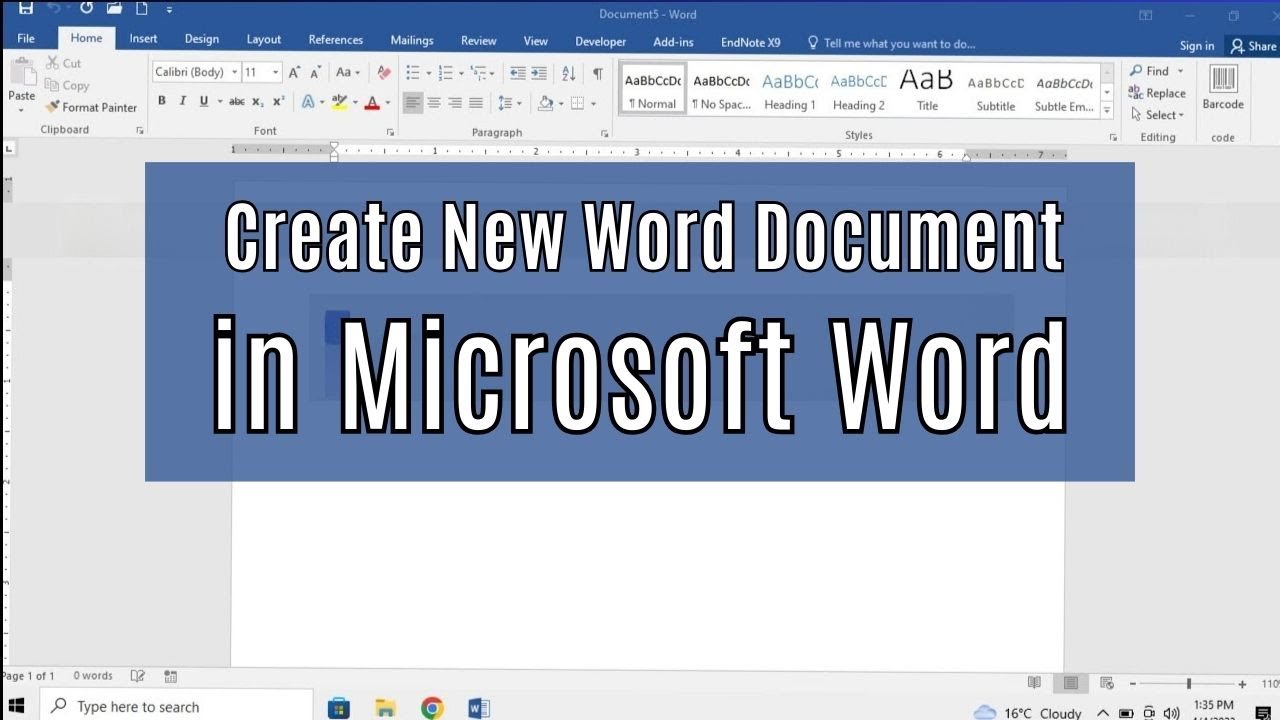Screen dimensions: 1280x720
Task: Save the document from Quick Access Toolbar
Action: [x=25, y=9]
